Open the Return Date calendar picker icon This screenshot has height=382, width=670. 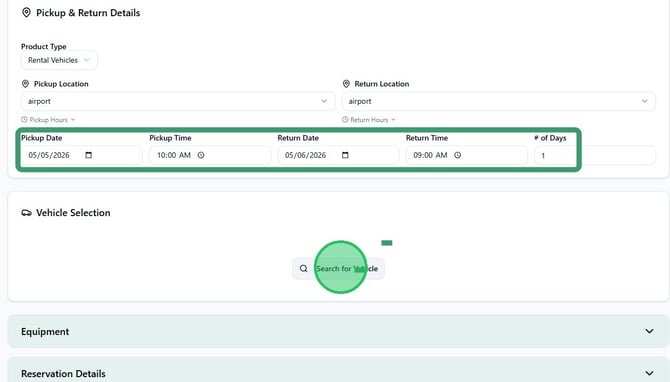[345, 155]
